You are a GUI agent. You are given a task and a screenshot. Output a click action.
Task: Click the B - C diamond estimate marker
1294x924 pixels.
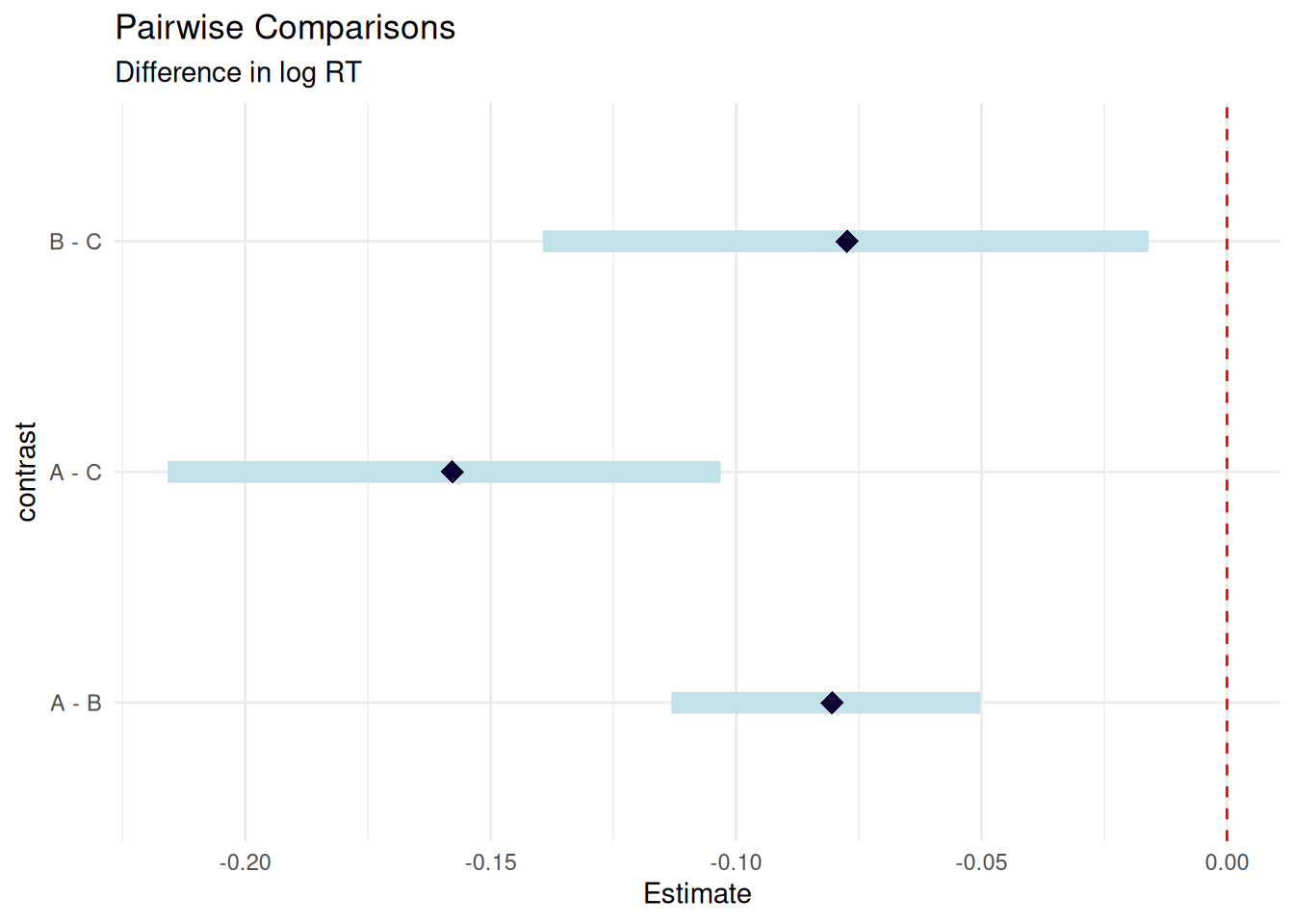846,241
